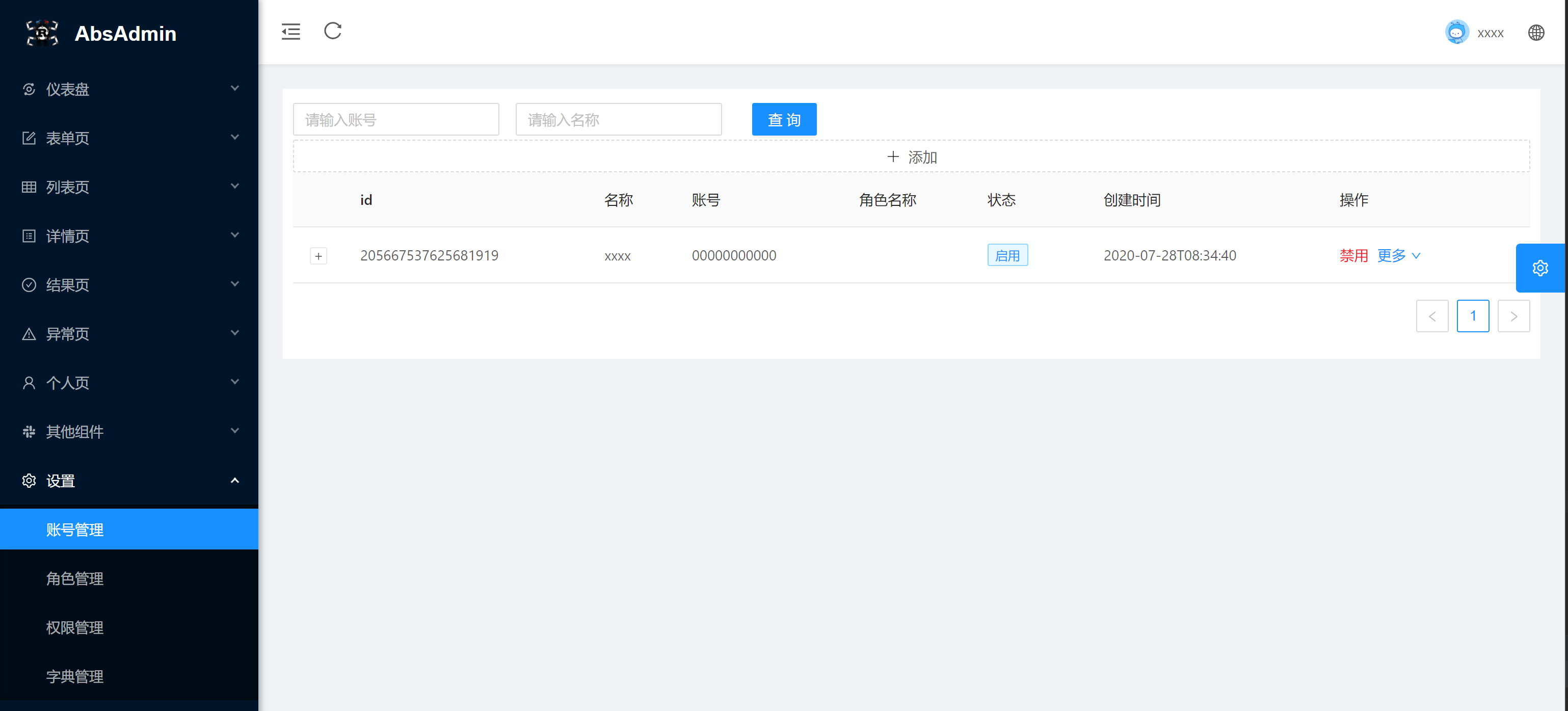Click the 其他组件 components icon

29,432
